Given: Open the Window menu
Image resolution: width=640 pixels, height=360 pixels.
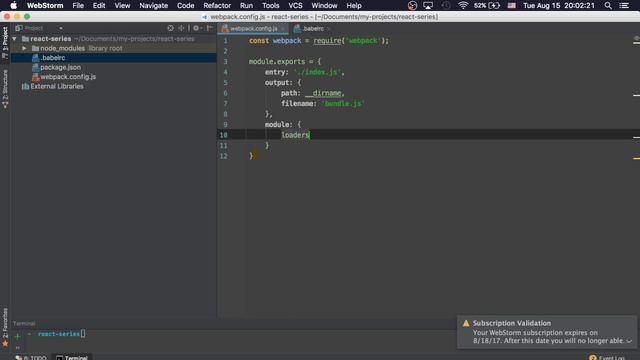Looking at the screenshot, I should (x=324, y=6).
